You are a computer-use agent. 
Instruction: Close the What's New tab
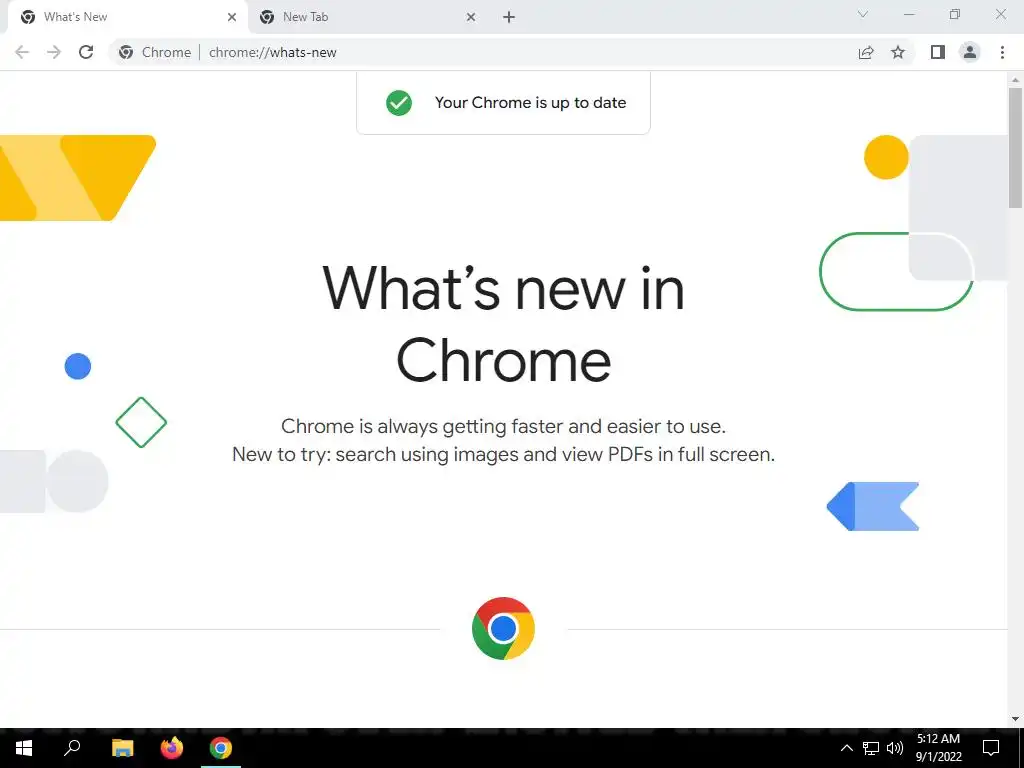(x=232, y=18)
